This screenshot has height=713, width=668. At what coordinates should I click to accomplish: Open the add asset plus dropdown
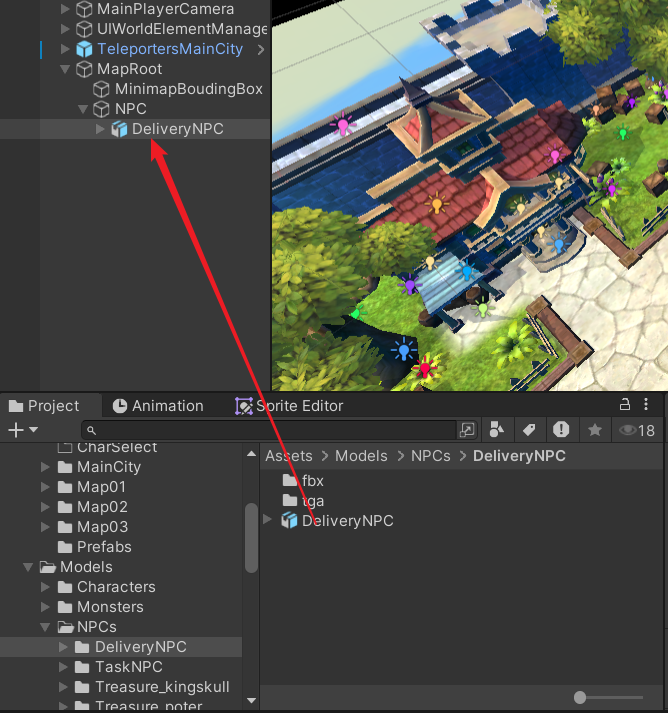23,430
